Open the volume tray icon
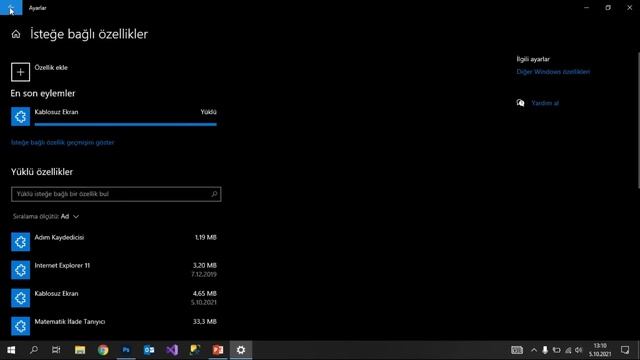The height and width of the screenshot is (360, 640). [x=578, y=350]
